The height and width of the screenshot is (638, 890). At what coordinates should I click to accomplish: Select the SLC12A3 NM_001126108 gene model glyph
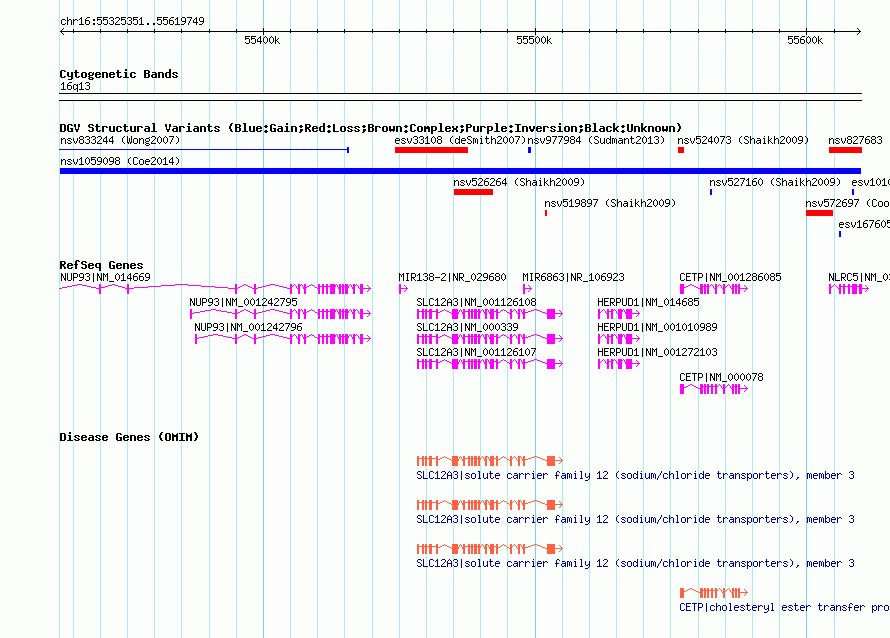pos(490,314)
